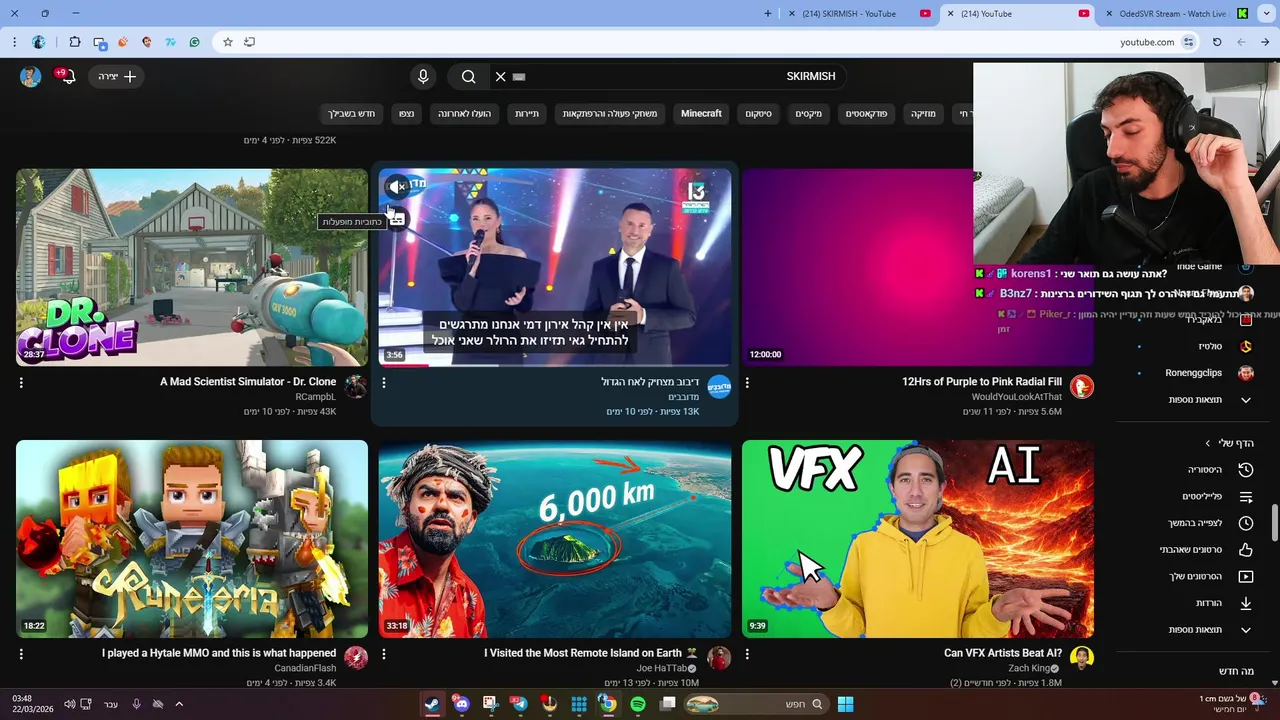Go to the Zach King channel avatar

1081,658
